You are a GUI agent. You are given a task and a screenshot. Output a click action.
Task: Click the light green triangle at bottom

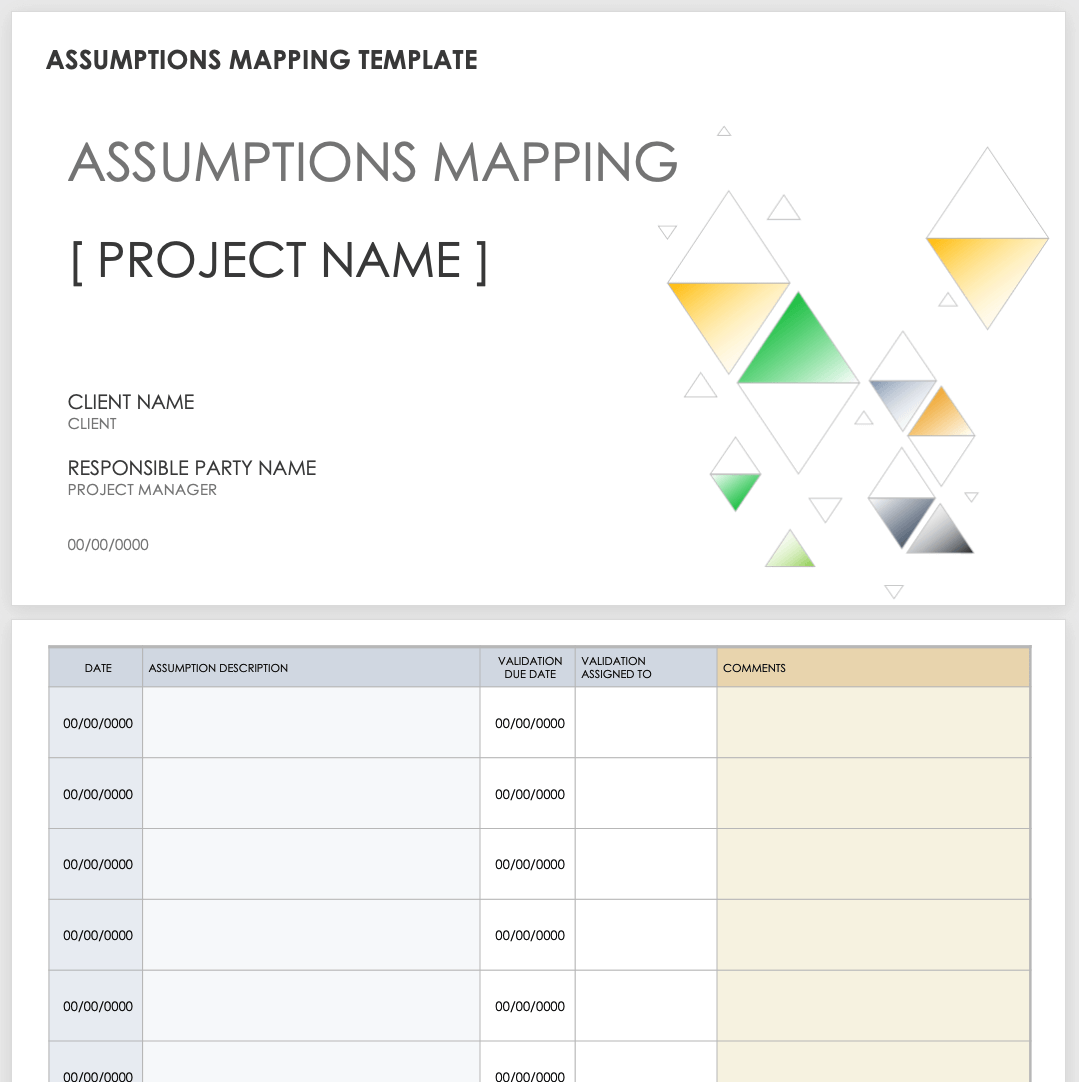pos(790,553)
